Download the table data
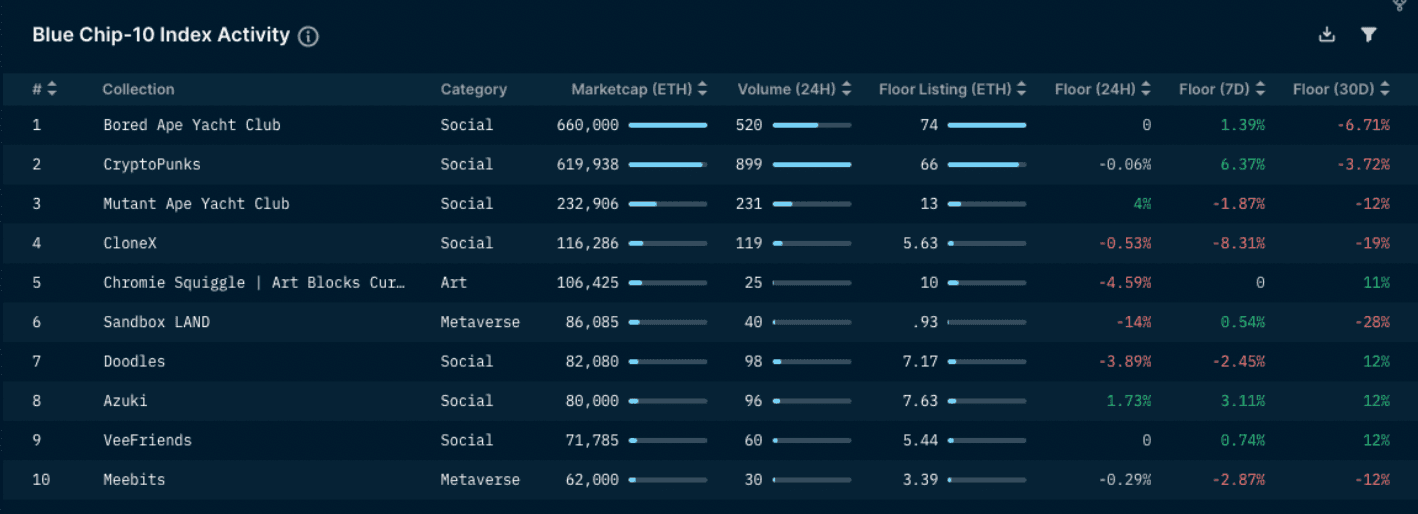The image size is (1418, 514). 1327,35
